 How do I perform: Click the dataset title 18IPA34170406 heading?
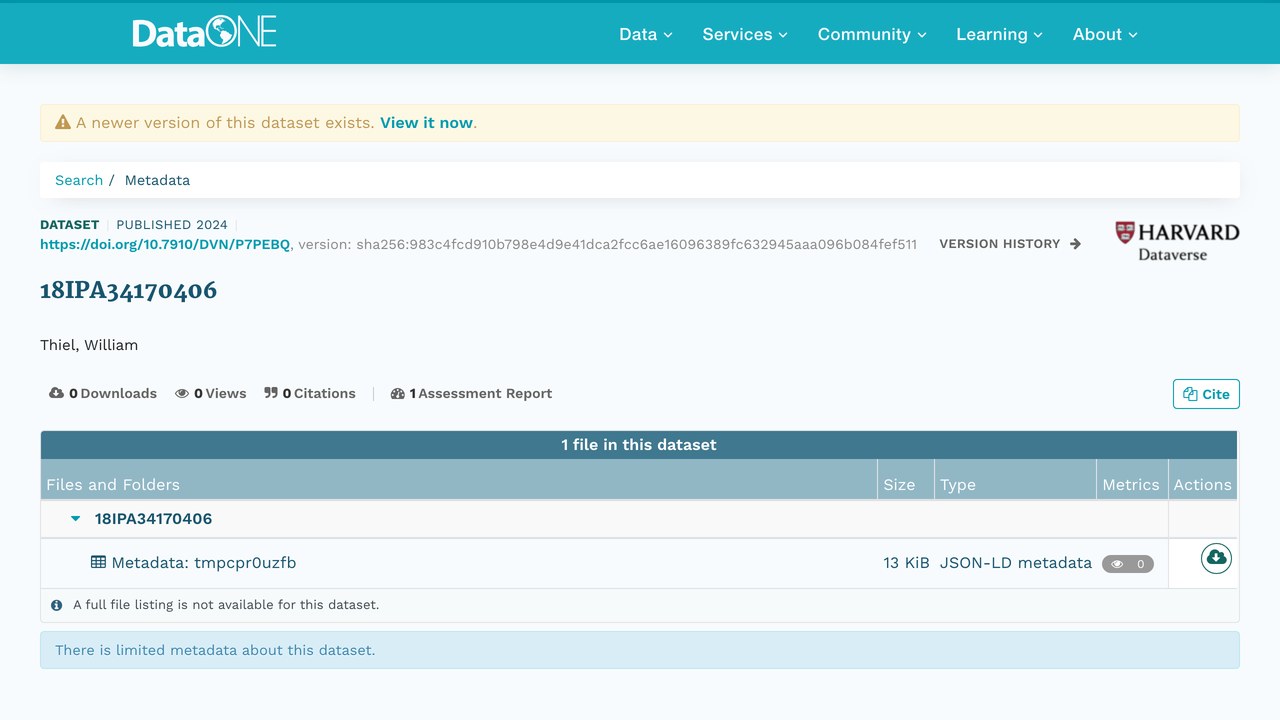[128, 291]
